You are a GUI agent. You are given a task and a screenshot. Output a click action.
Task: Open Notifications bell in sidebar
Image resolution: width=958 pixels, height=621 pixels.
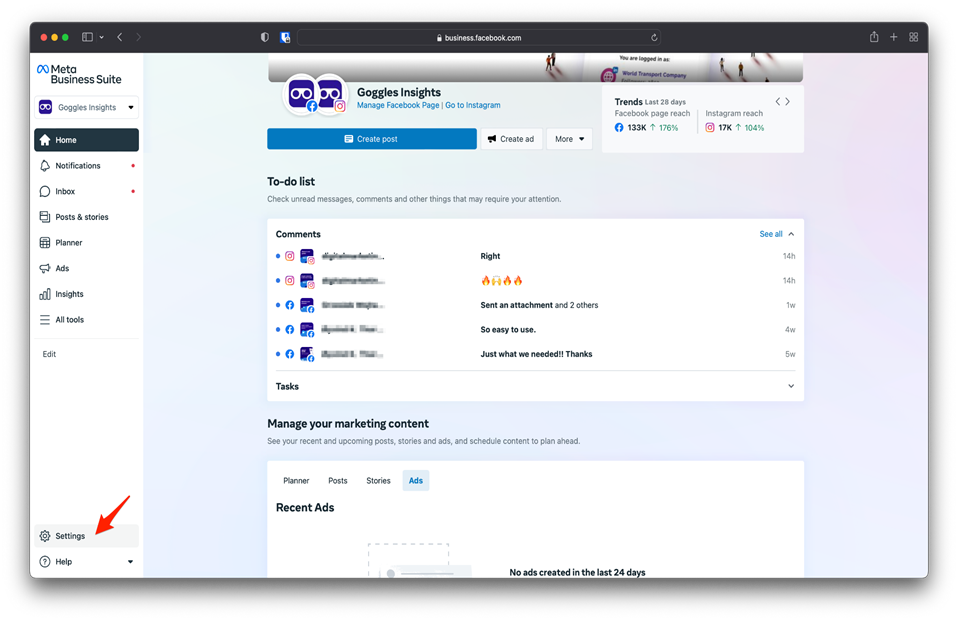(x=45, y=166)
